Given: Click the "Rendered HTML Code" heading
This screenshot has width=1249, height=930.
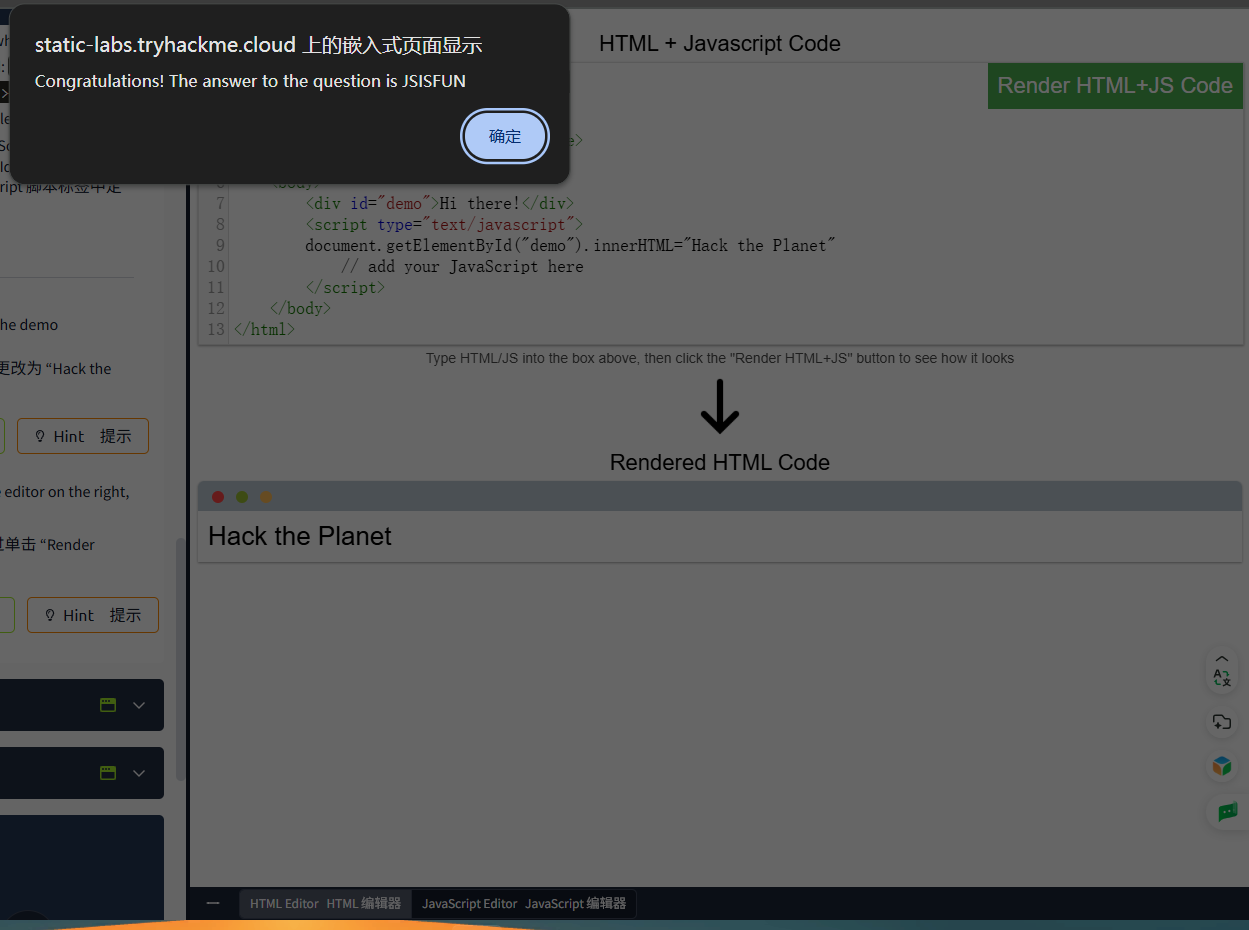Looking at the screenshot, I should [720, 462].
